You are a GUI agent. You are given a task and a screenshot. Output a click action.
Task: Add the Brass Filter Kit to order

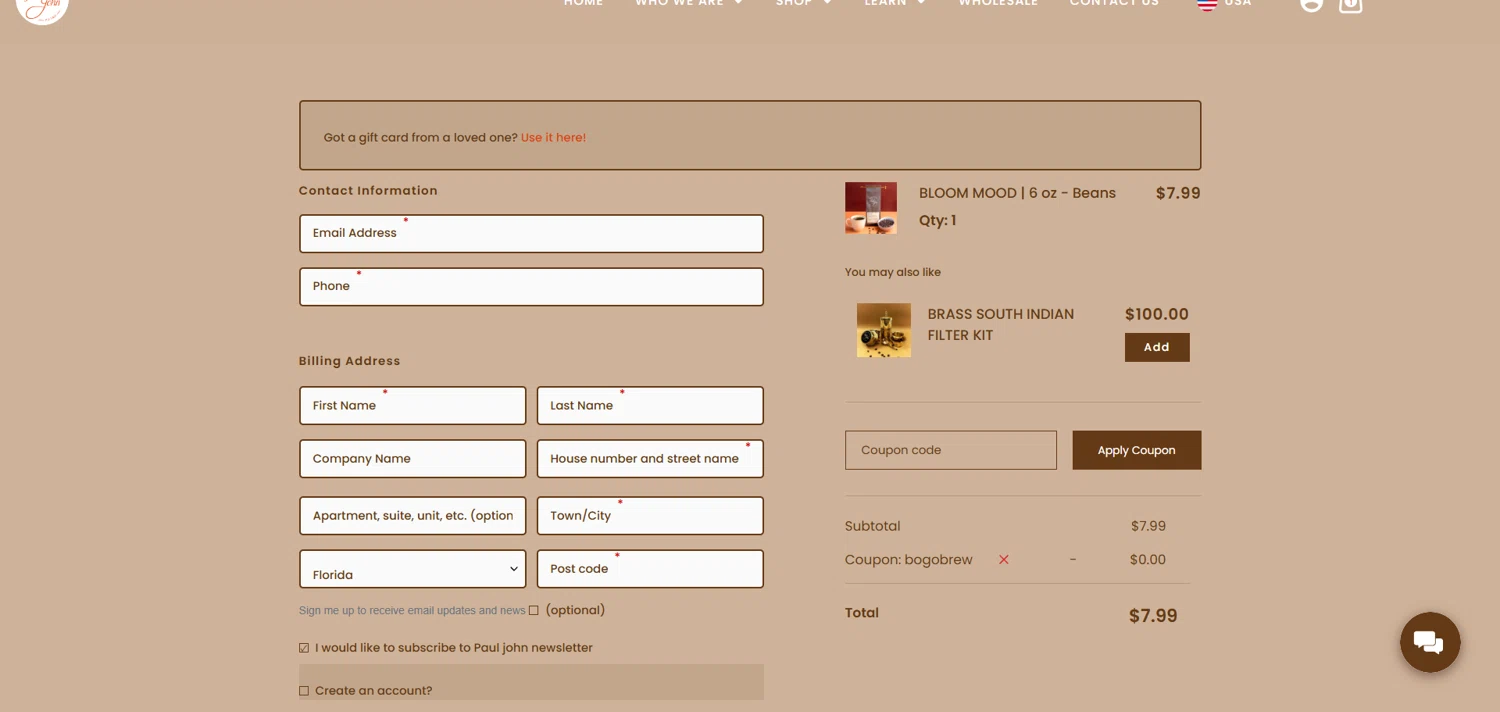(x=1157, y=347)
